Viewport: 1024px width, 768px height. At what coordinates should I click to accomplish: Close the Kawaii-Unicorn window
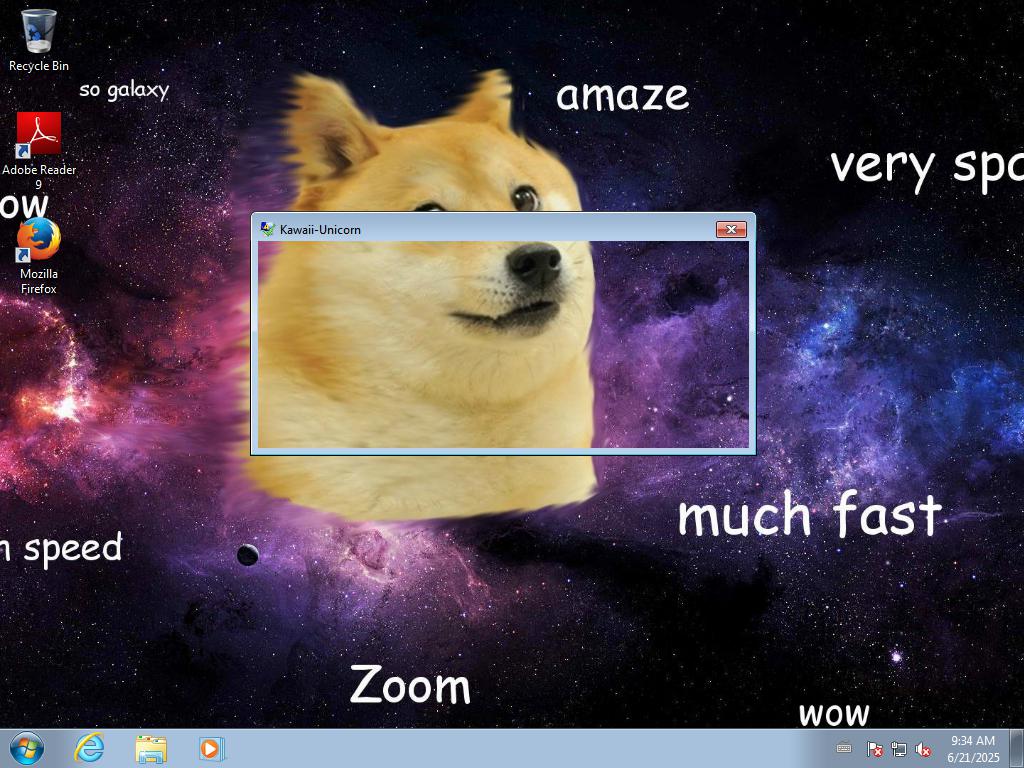click(x=731, y=229)
